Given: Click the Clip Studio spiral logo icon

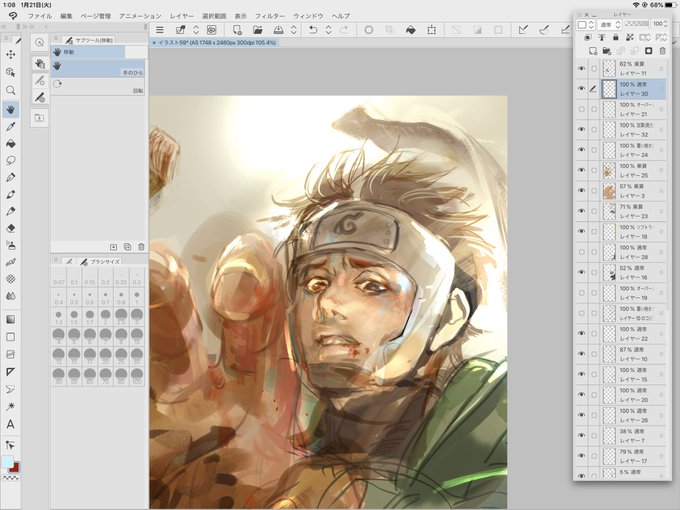Looking at the screenshot, I should click(x=13, y=16).
